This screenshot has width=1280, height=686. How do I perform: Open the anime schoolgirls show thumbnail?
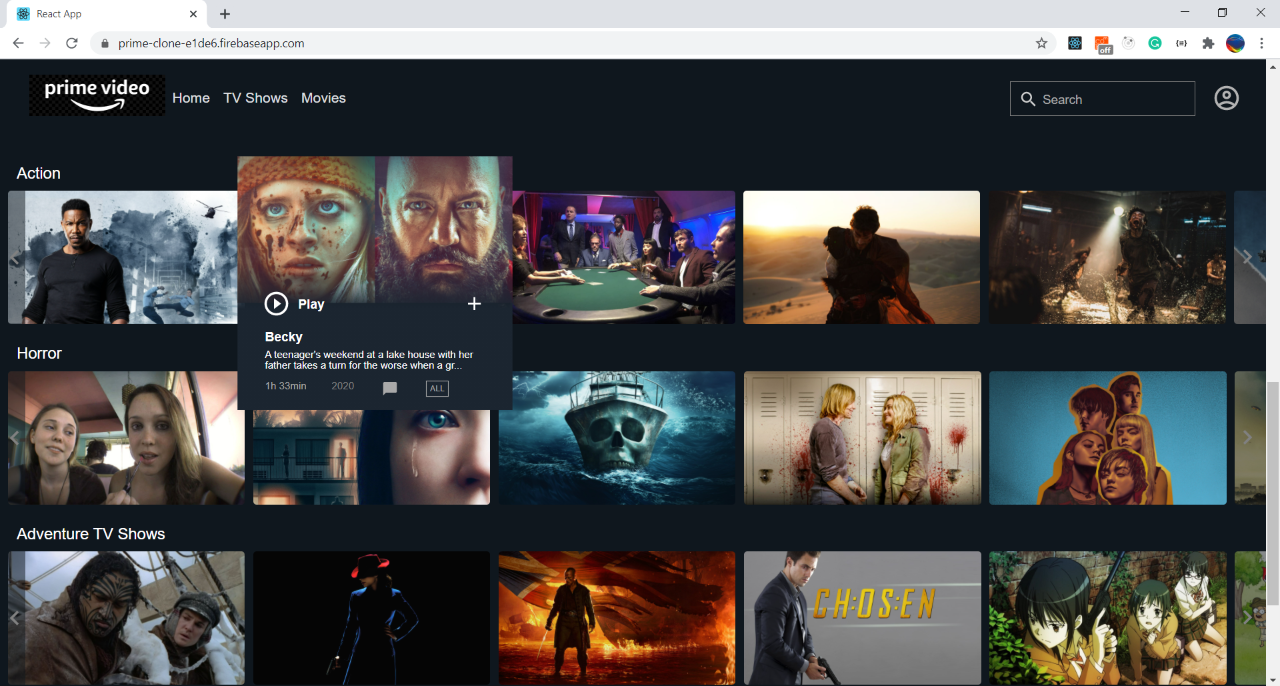pos(1108,618)
